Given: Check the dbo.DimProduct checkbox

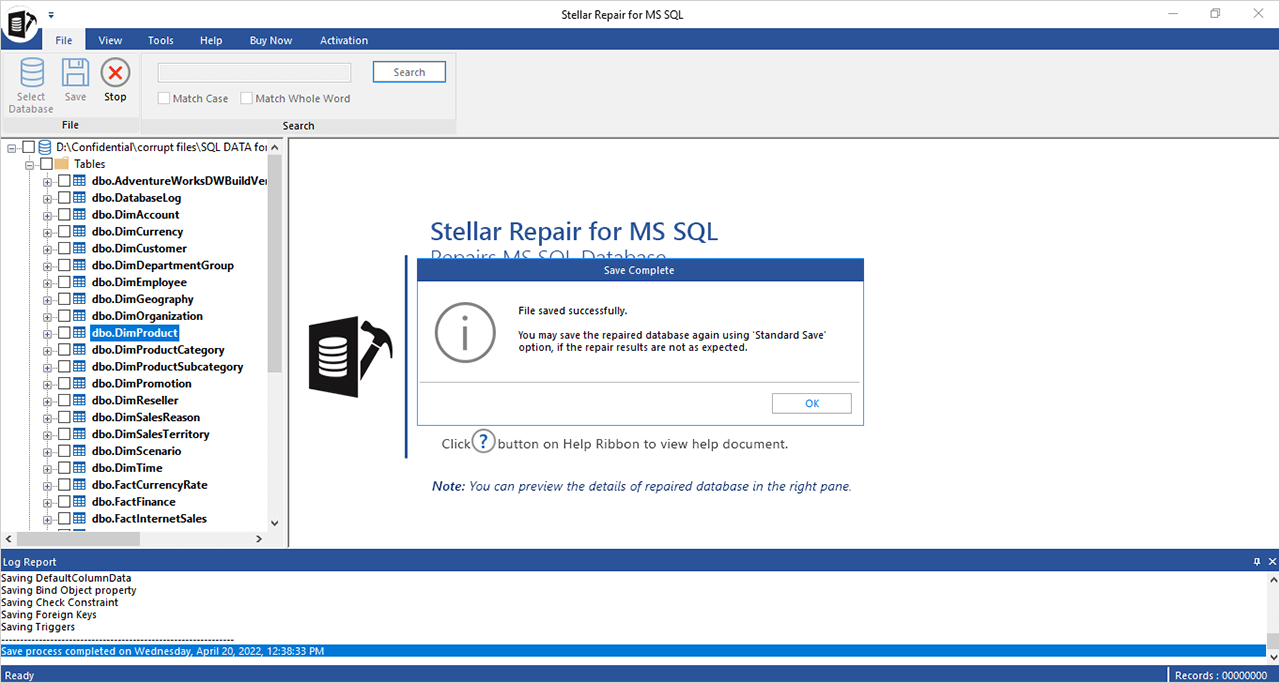Looking at the screenshot, I should (x=64, y=333).
